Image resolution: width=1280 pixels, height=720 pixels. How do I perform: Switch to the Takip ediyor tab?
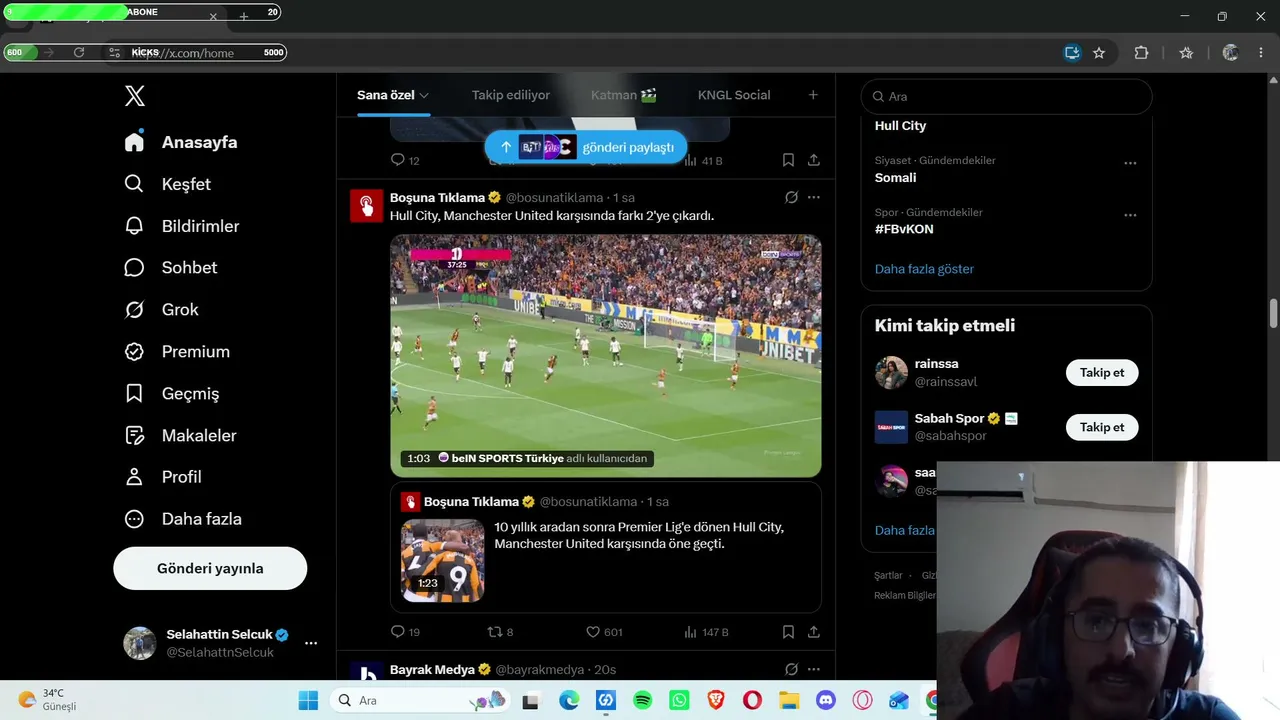point(511,95)
